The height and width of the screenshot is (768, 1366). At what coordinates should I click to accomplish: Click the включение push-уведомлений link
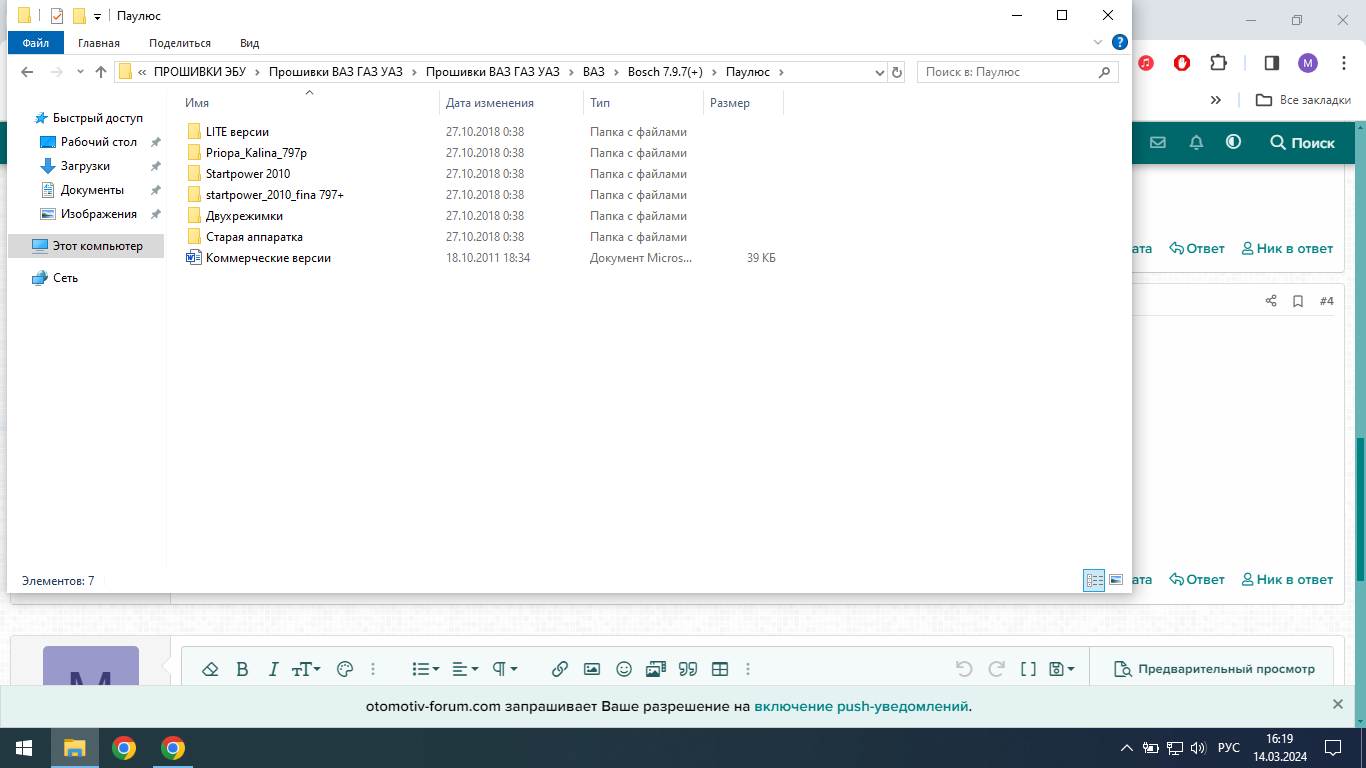tap(861, 706)
